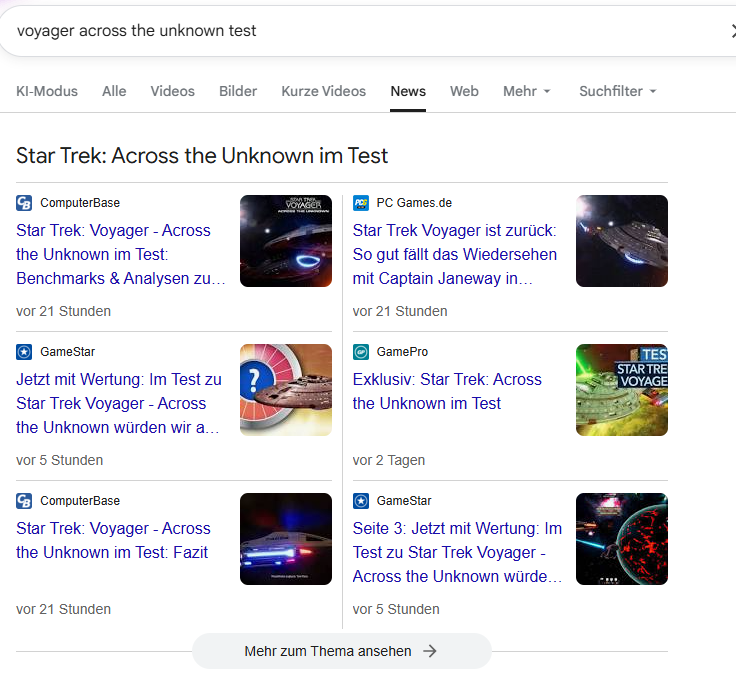Click 'vor 5 Stunden' under Seite 3 article
The width and height of the screenshot is (736, 692).
pyautogui.click(x=396, y=609)
